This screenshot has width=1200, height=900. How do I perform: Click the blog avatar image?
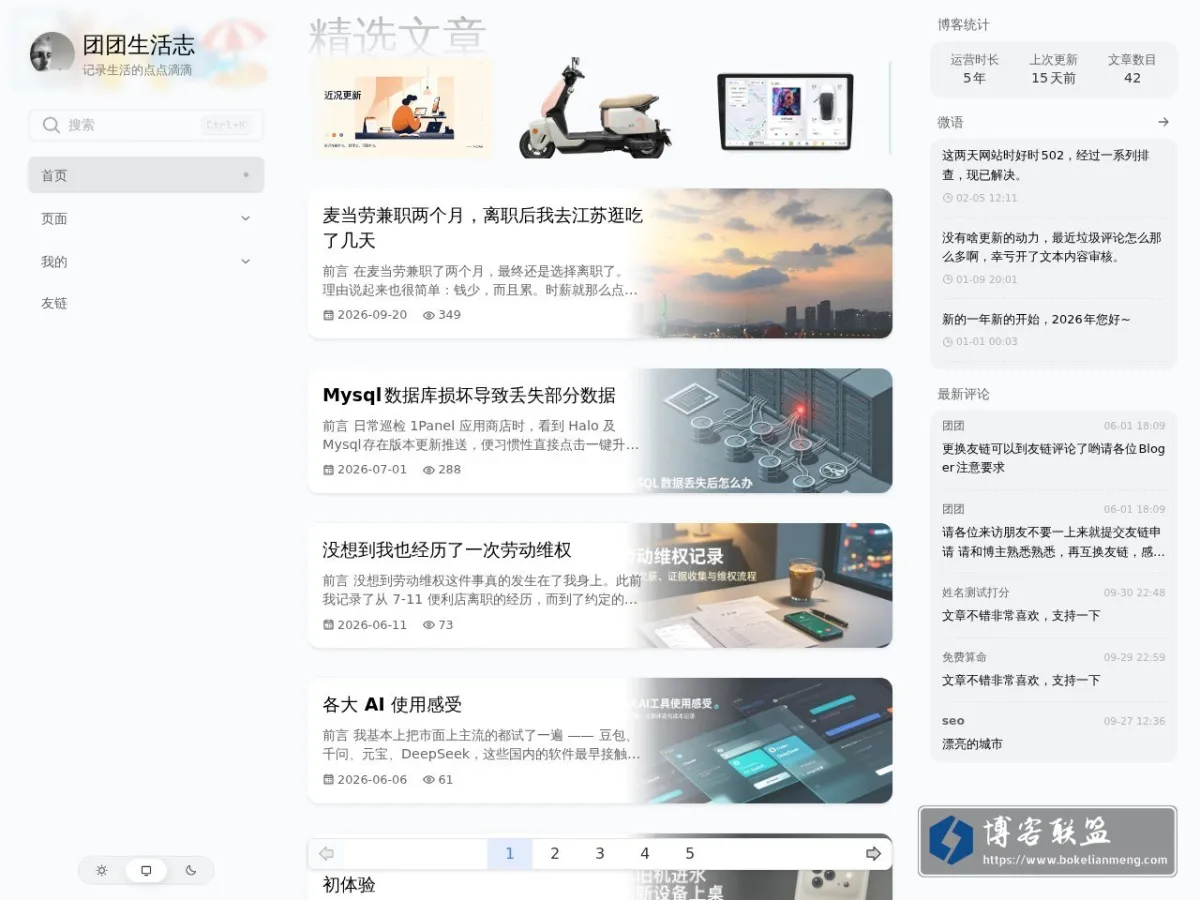(x=52, y=52)
